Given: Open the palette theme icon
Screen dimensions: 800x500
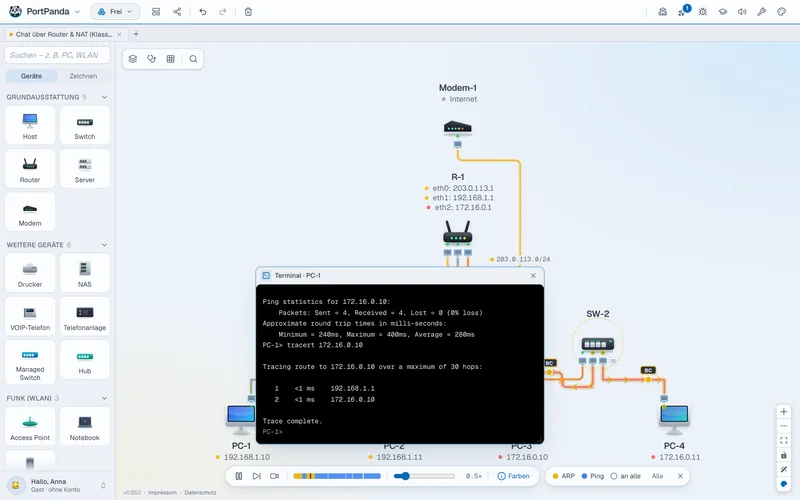Looking at the screenshot, I should coord(782,12).
